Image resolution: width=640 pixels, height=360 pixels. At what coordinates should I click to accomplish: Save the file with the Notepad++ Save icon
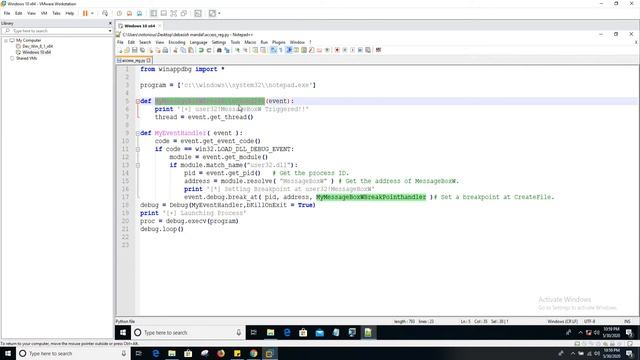tap(134, 50)
